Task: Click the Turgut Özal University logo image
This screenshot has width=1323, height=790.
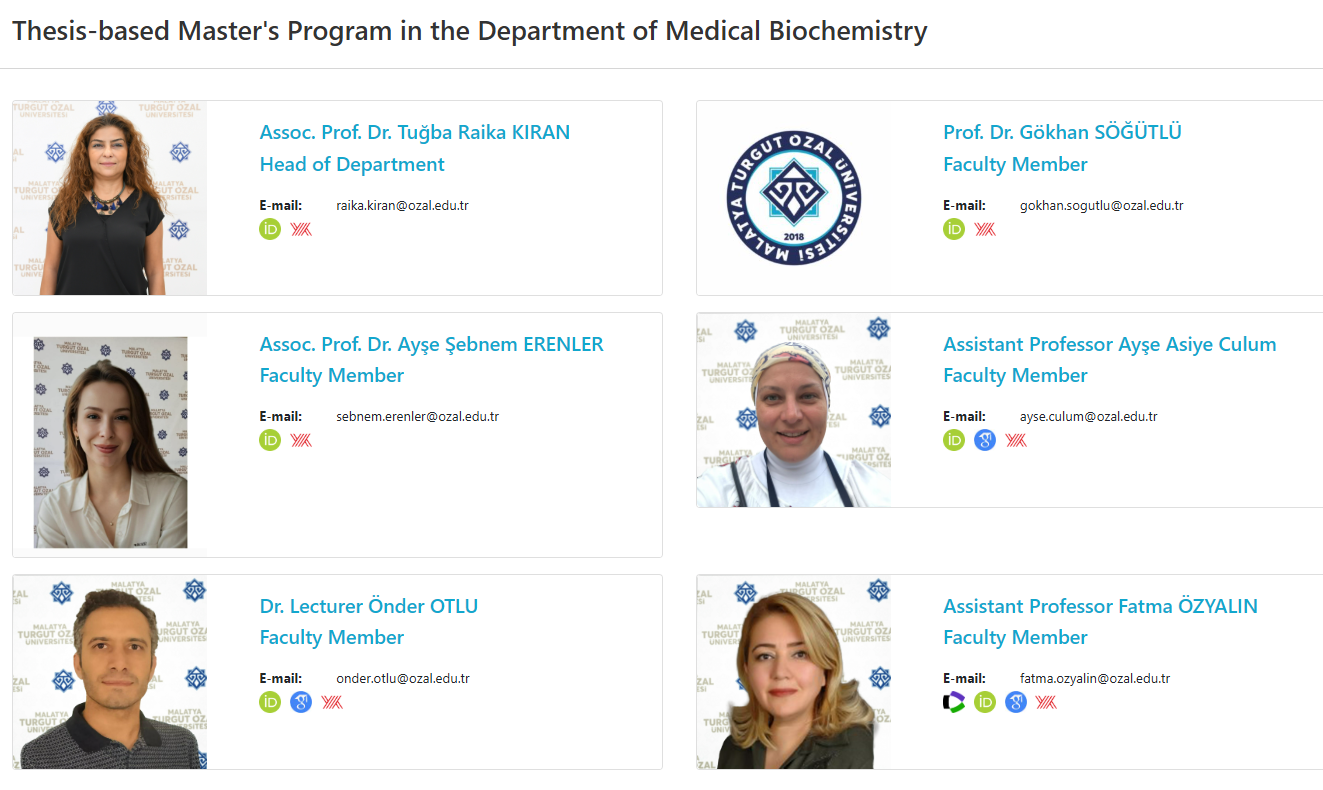Action: [794, 197]
